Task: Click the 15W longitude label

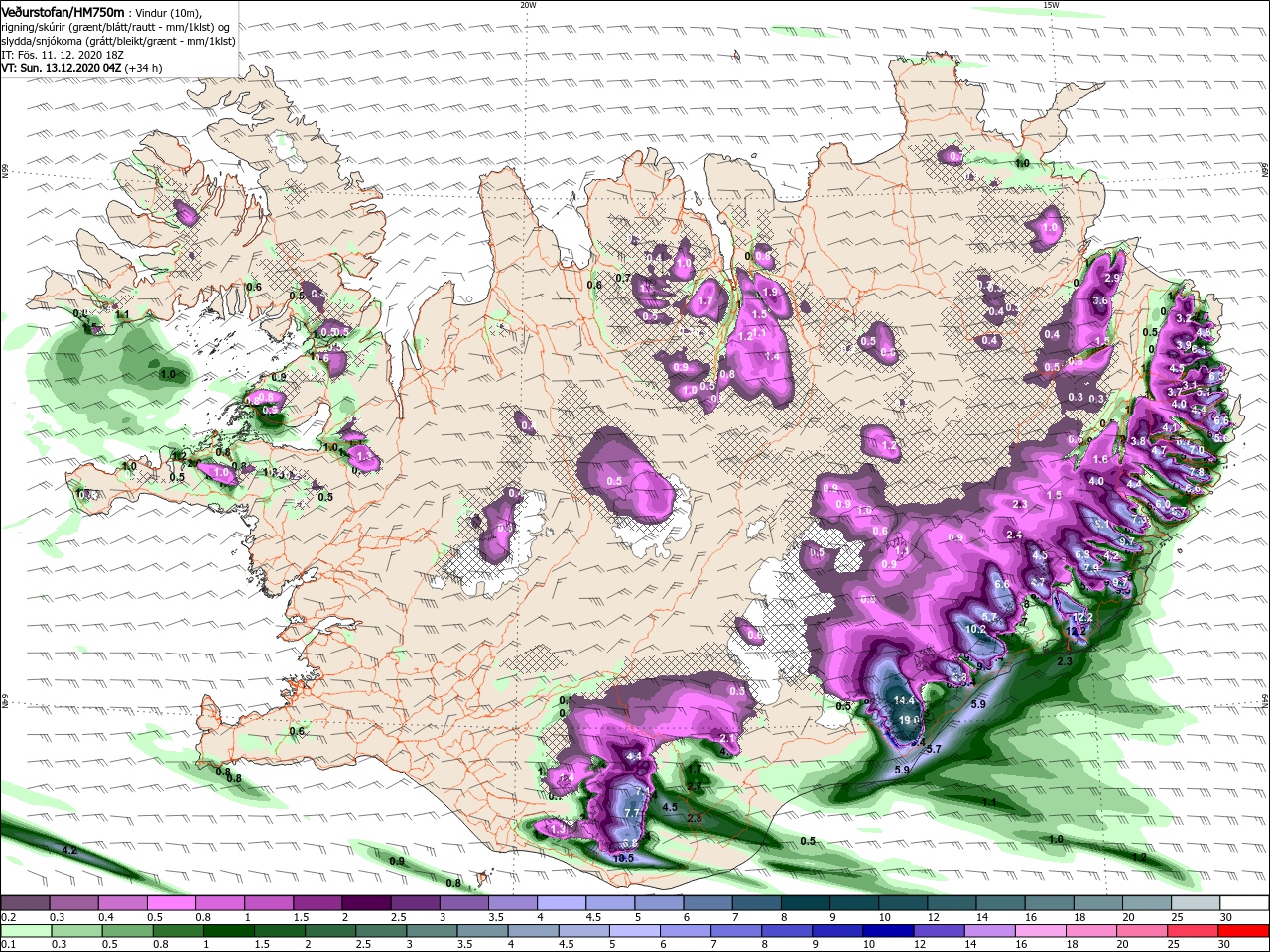Action: pos(1051,5)
